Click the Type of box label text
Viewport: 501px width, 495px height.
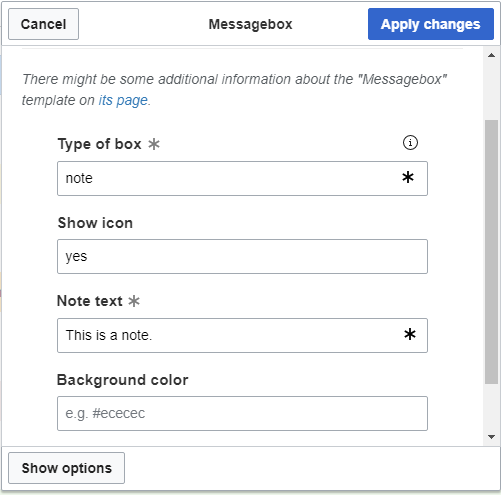[x=100, y=144]
